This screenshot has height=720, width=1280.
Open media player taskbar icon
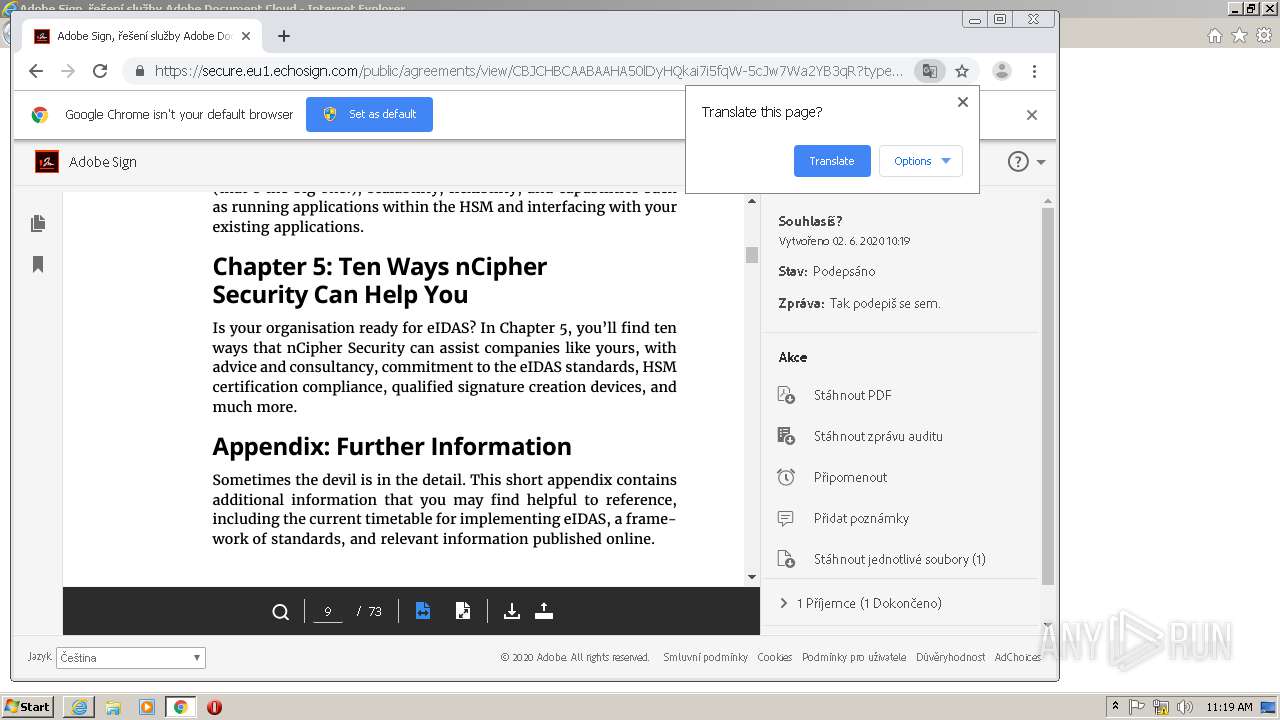coord(147,707)
